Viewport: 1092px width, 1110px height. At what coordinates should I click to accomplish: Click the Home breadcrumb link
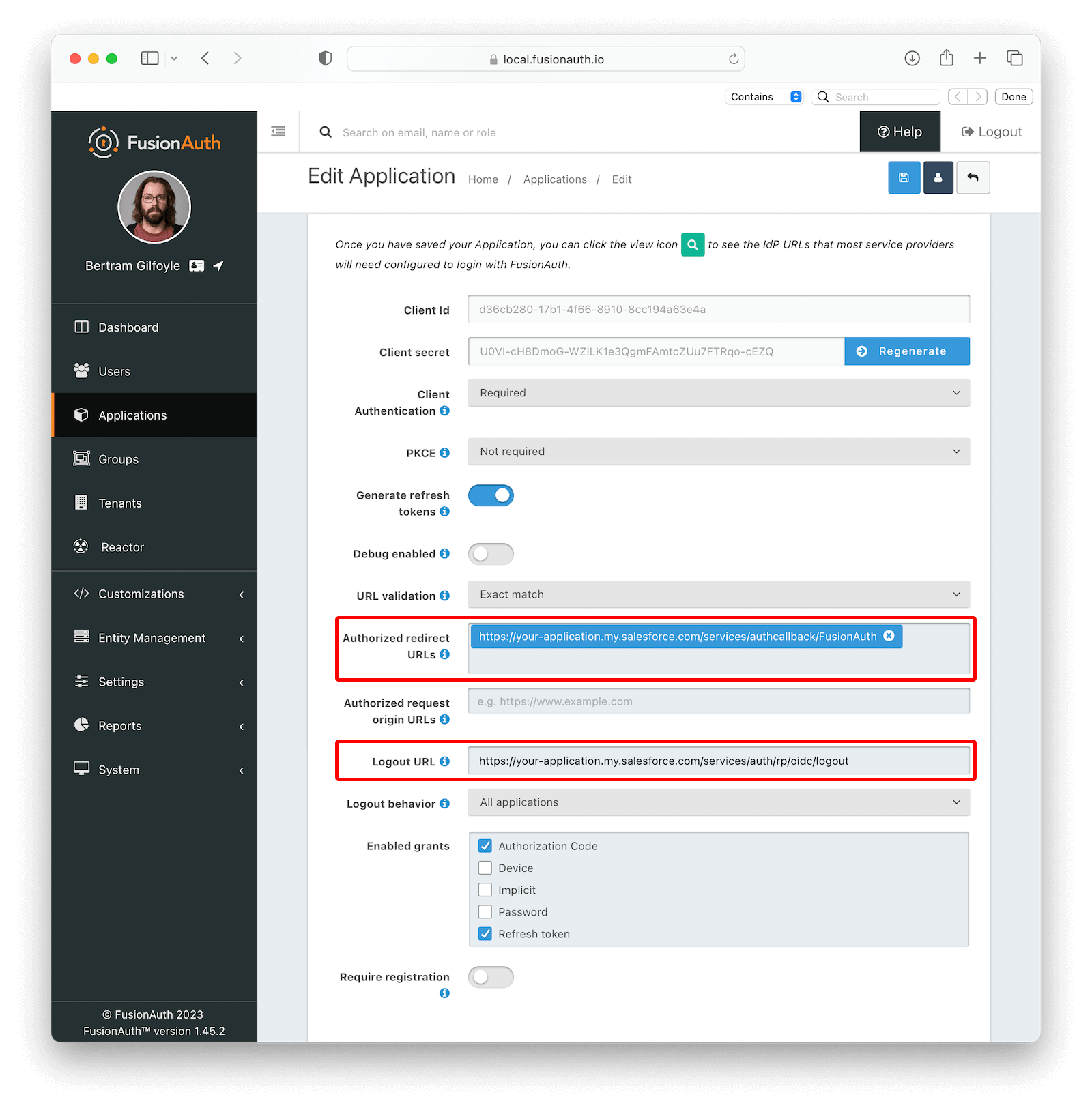coord(483,179)
